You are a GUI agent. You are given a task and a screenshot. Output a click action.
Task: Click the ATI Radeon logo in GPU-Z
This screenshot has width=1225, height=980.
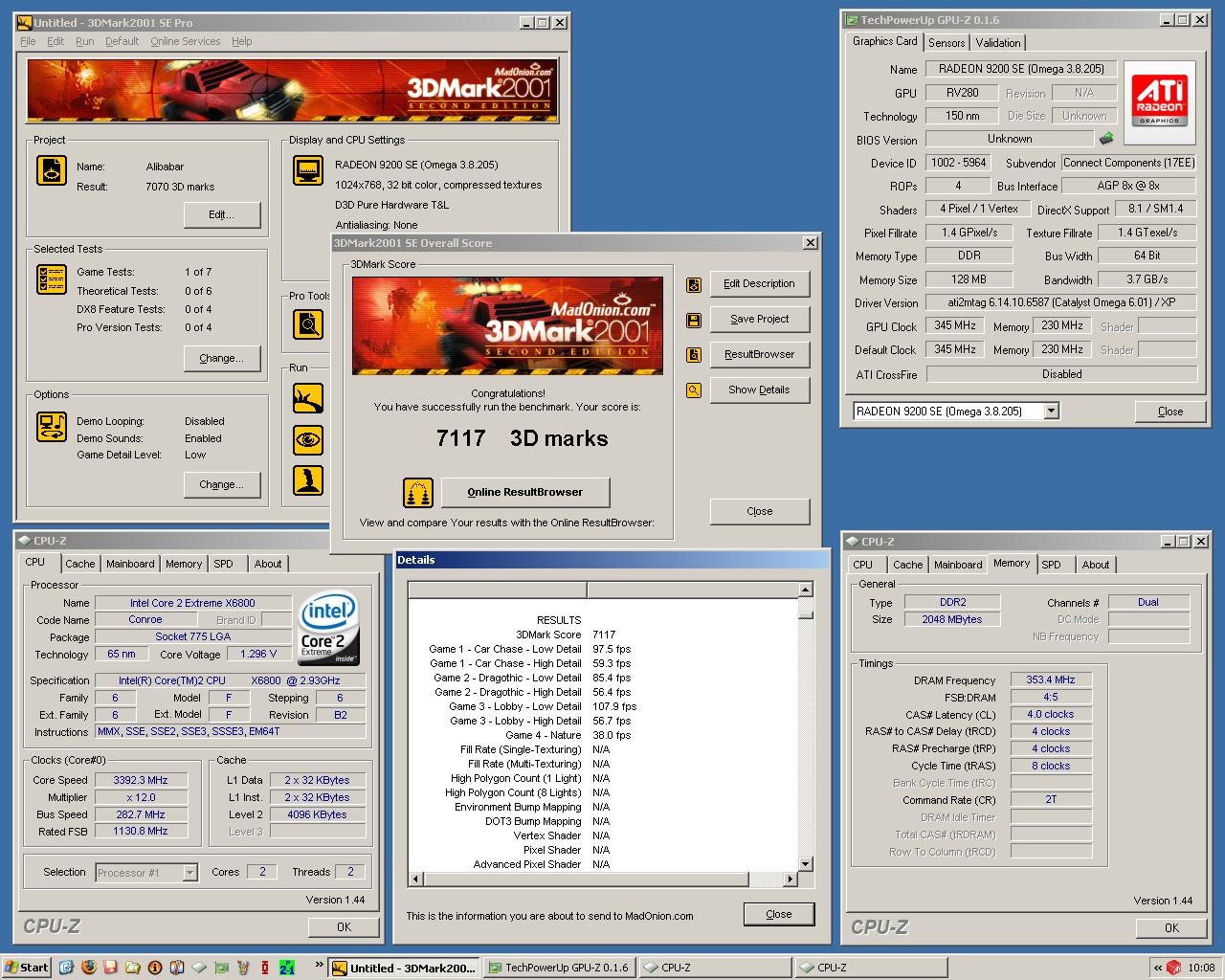pos(1160,102)
